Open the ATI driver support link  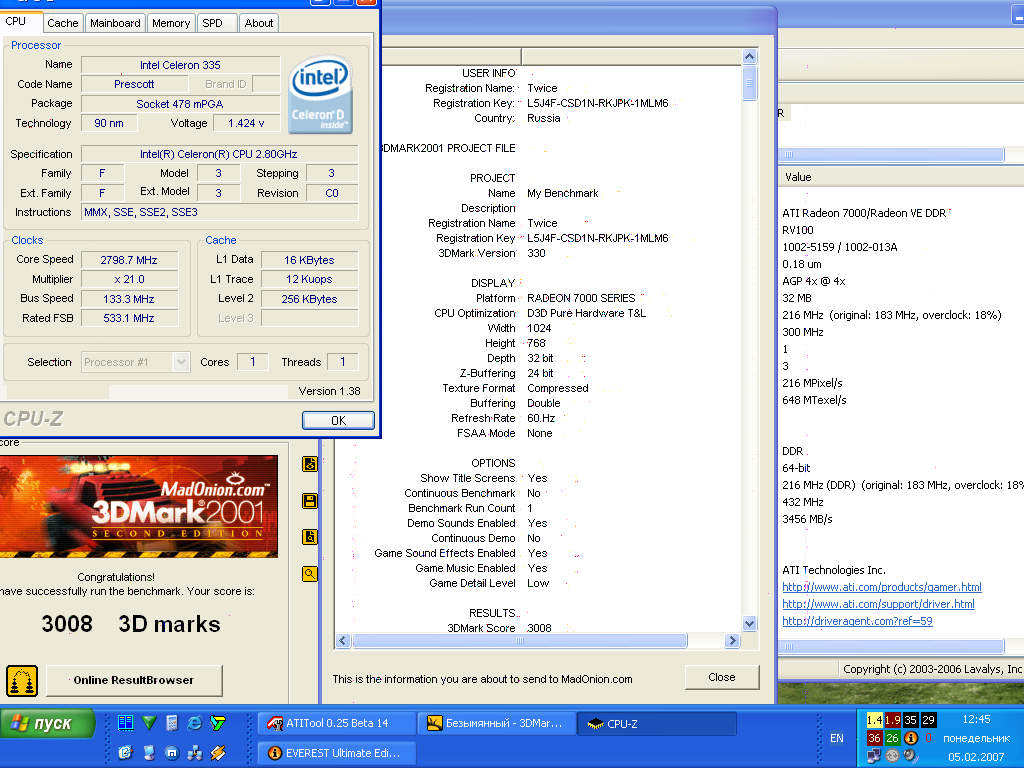pos(878,604)
